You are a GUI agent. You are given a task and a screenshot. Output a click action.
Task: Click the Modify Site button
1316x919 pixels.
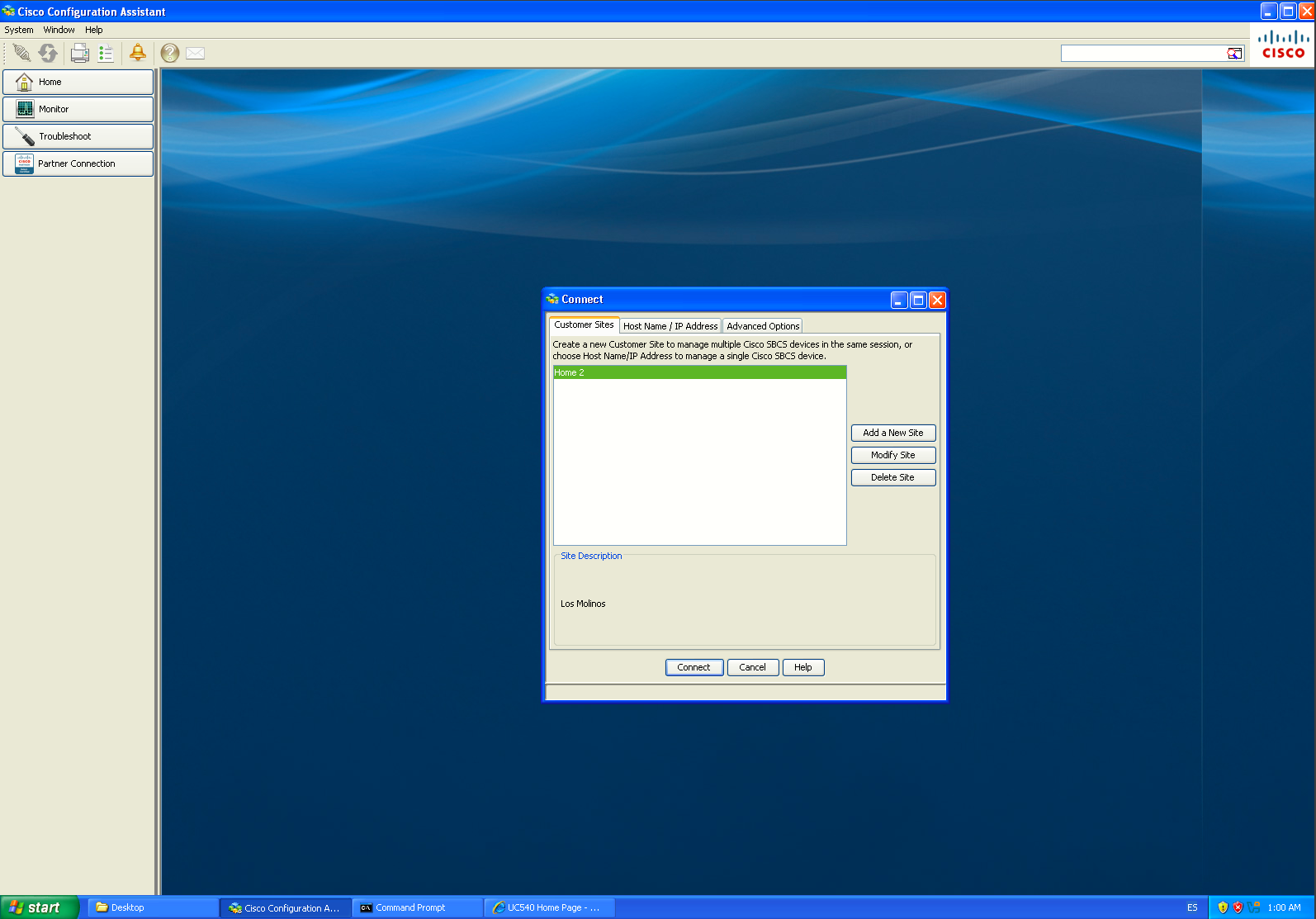pyautogui.click(x=893, y=455)
